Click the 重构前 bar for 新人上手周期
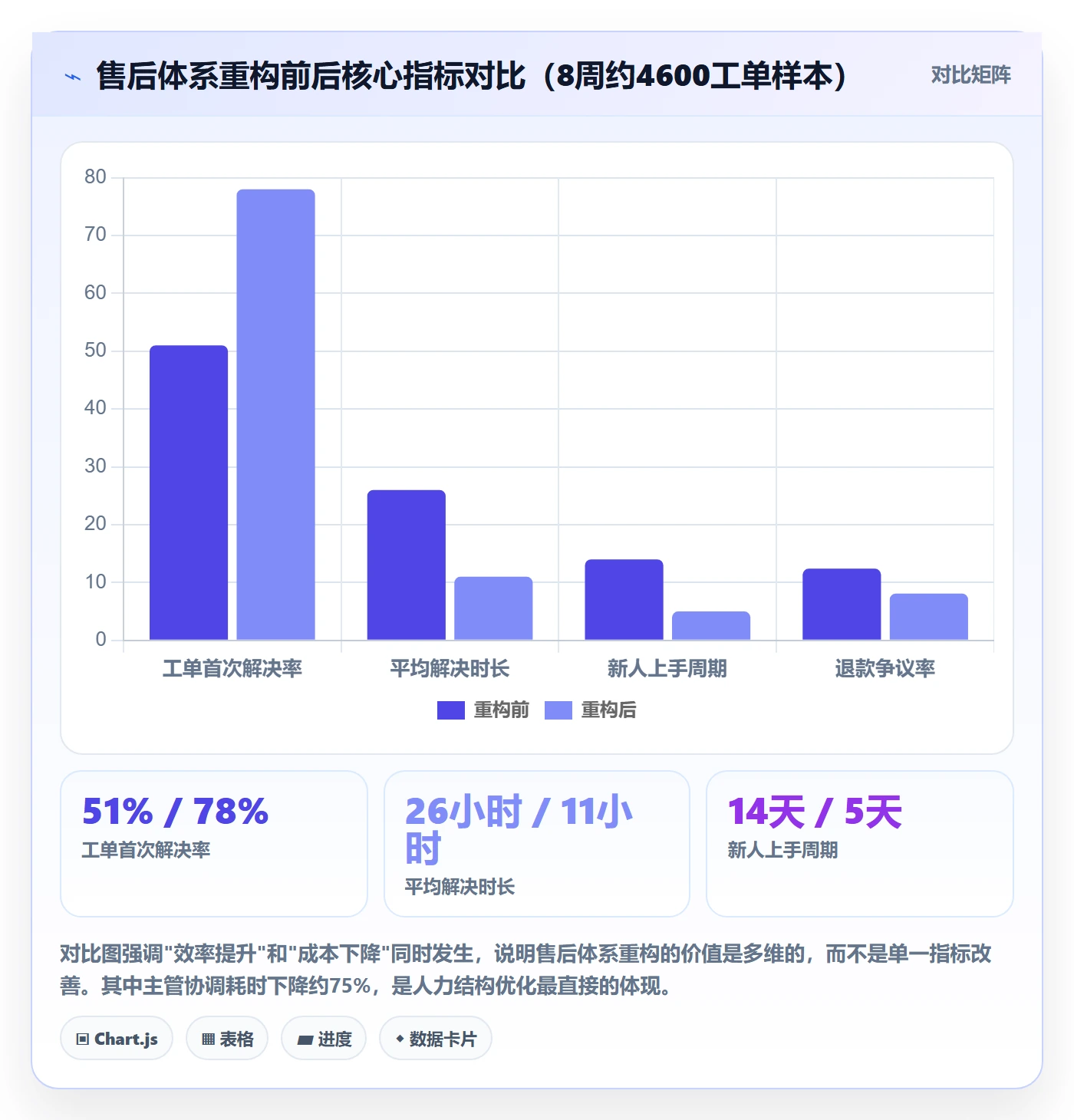Screen dimensions: 1074x1120 624,600
